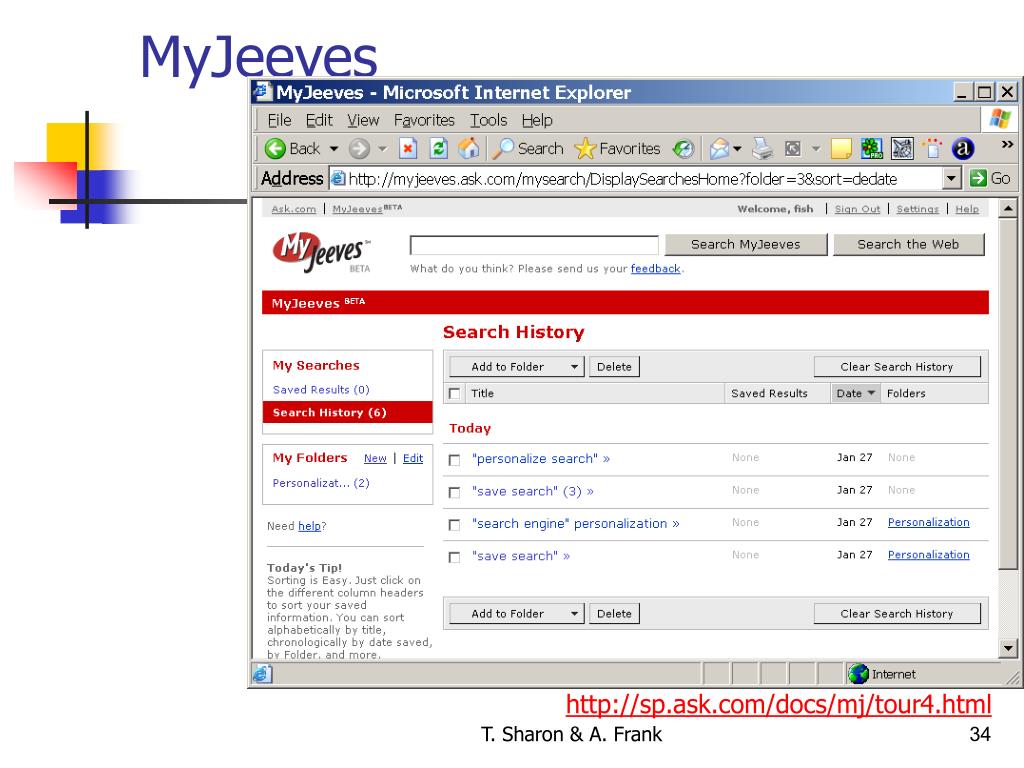The width and height of the screenshot is (1024, 768).
Task: Open the bottom Add to Folder dropdown
Action: pyautogui.click(x=517, y=613)
